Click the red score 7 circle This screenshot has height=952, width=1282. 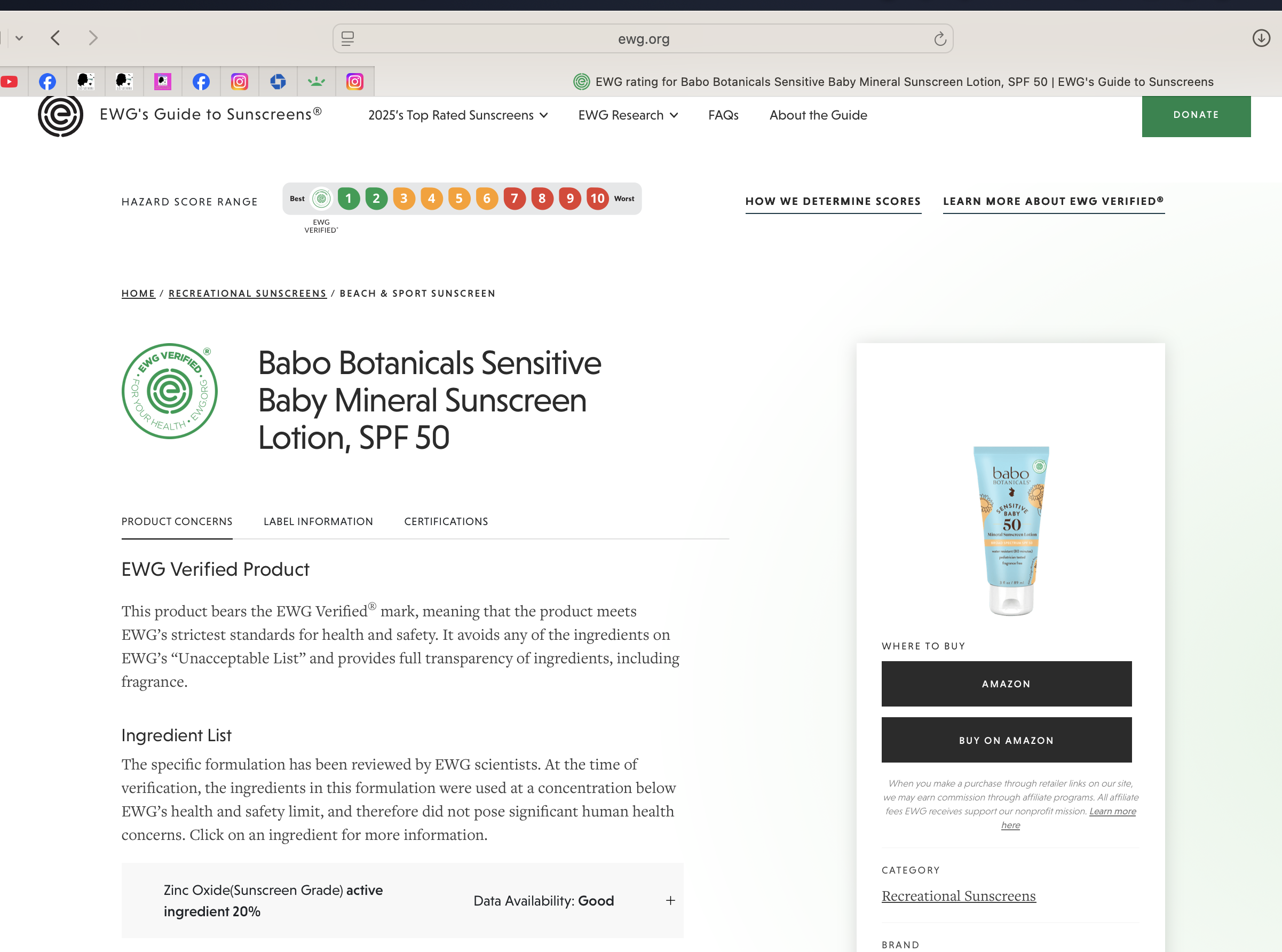tap(514, 199)
